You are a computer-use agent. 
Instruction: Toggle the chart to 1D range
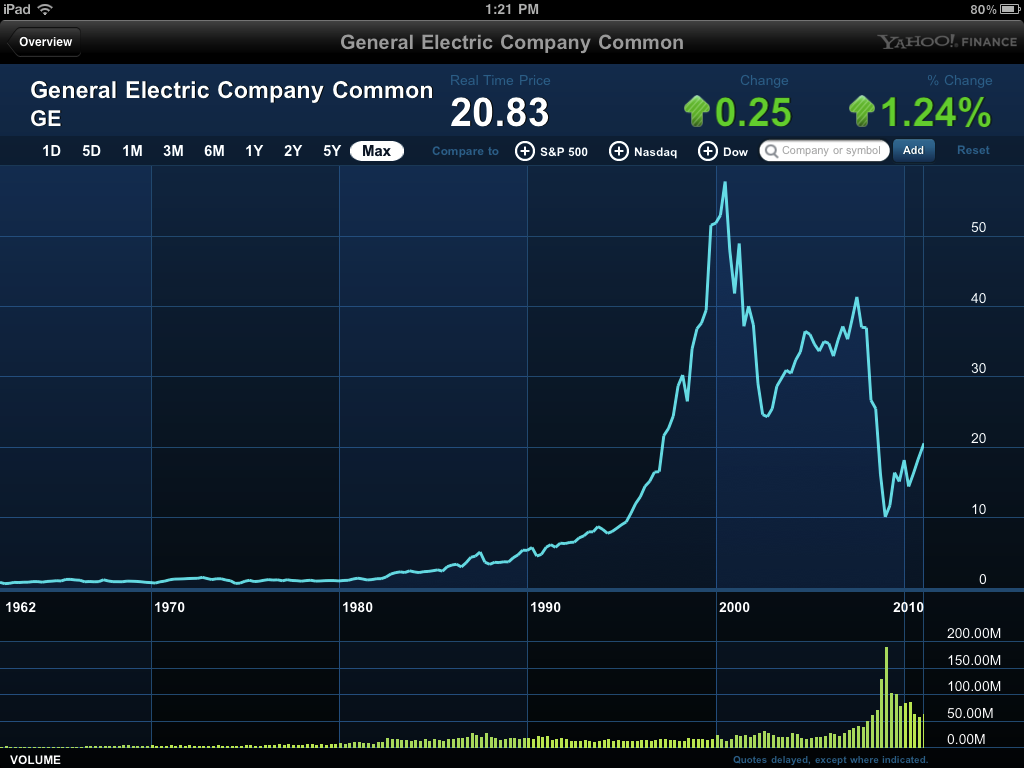(x=51, y=150)
